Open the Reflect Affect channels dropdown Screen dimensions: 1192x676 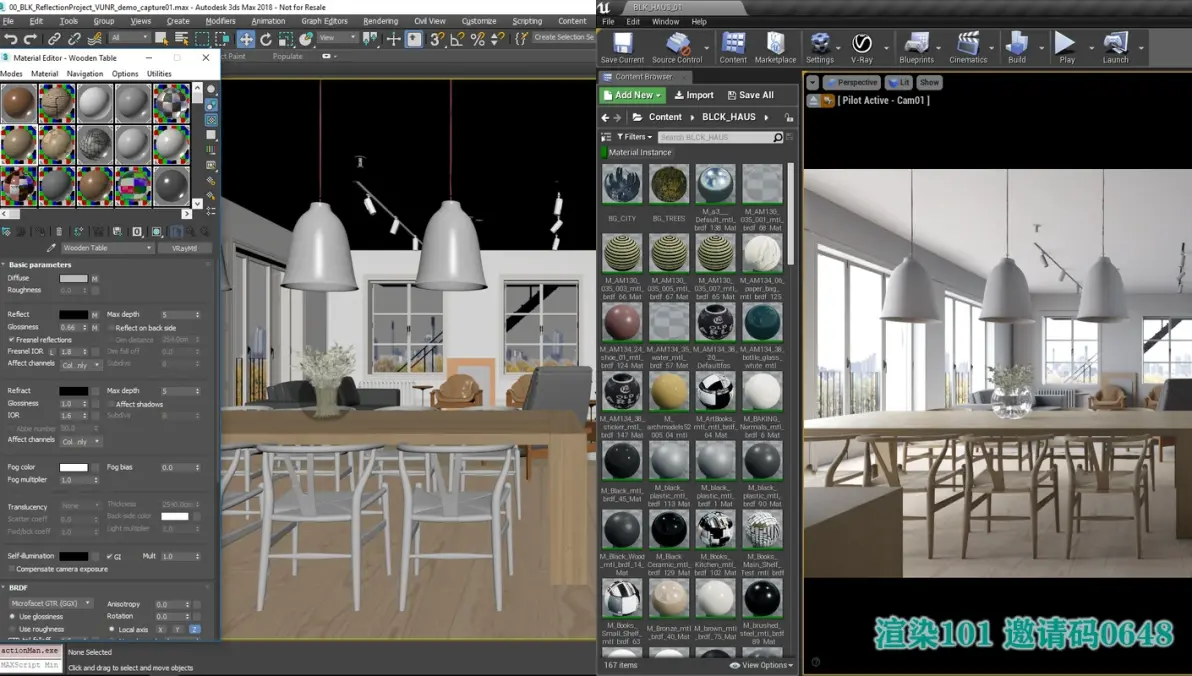(81, 365)
